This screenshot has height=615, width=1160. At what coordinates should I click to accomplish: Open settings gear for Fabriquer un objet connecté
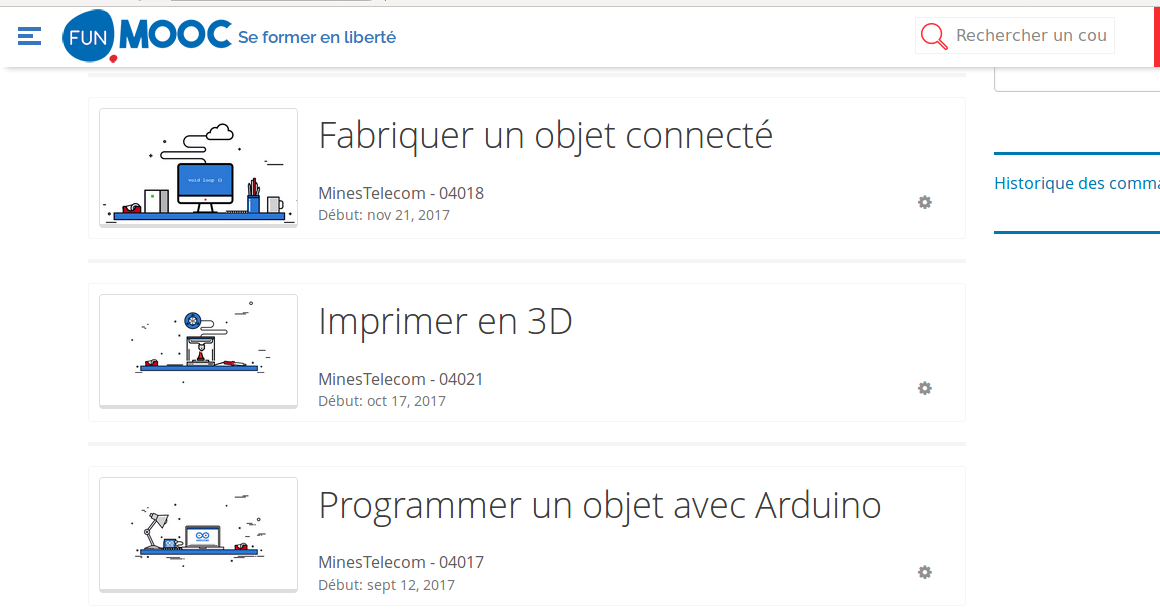click(x=925, y=202)
